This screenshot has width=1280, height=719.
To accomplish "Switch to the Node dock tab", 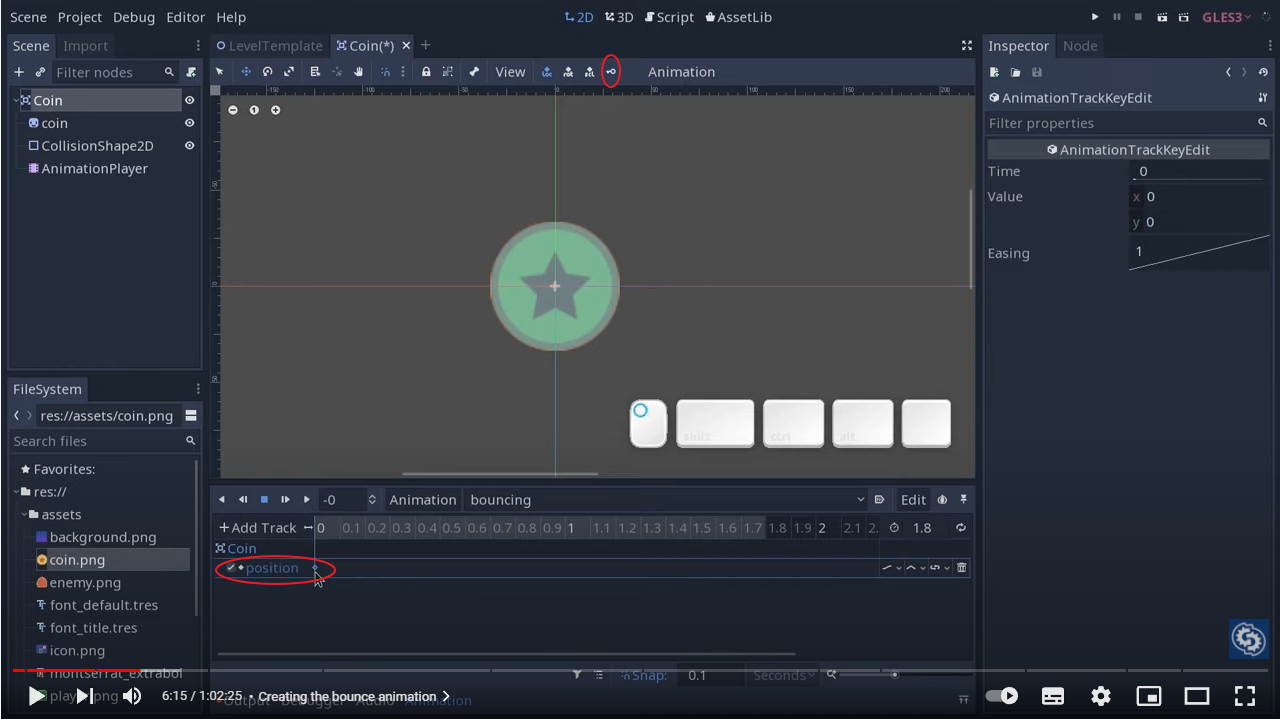I will coord(1080,46).
